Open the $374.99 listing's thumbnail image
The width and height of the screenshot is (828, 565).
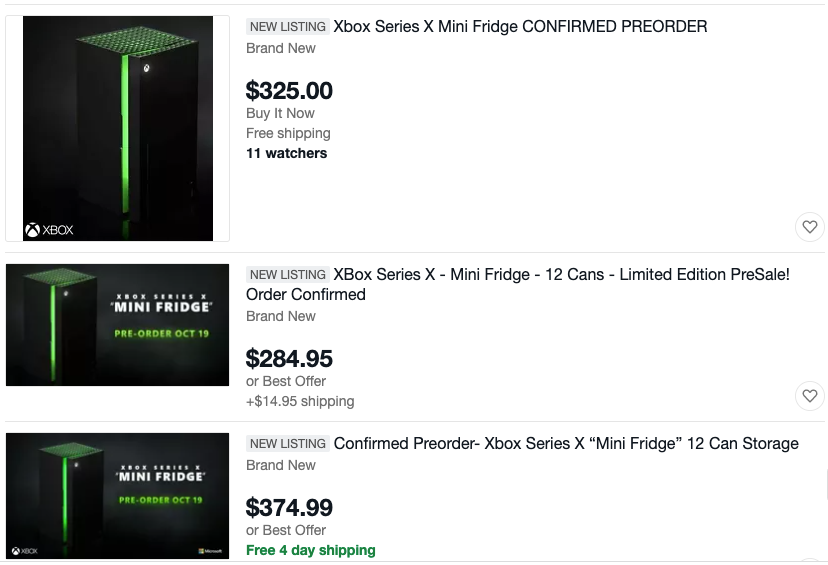point(118,495)
